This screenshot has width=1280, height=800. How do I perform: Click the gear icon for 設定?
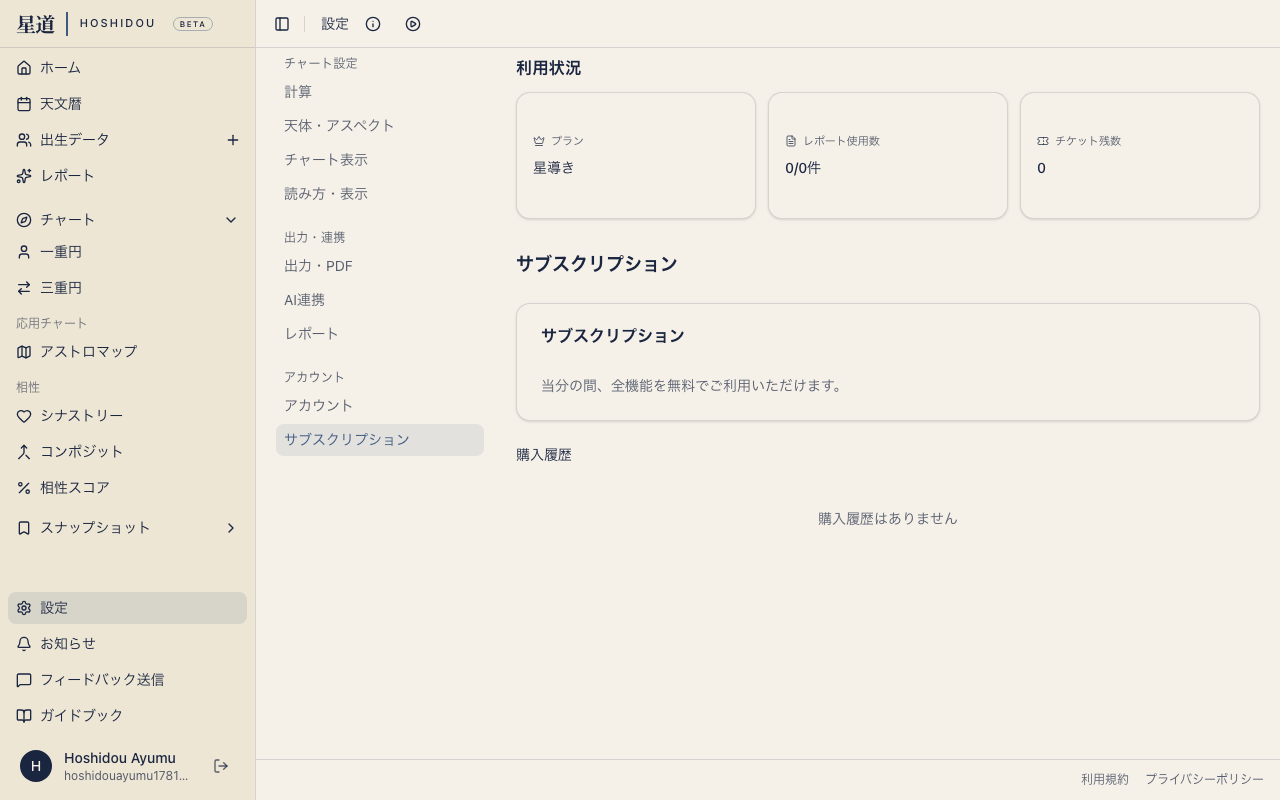[24, 608]
